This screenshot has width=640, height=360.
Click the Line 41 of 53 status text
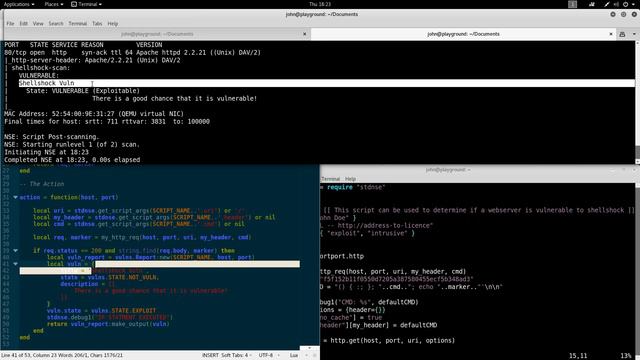pyautogui.click(x=61, y=356)
